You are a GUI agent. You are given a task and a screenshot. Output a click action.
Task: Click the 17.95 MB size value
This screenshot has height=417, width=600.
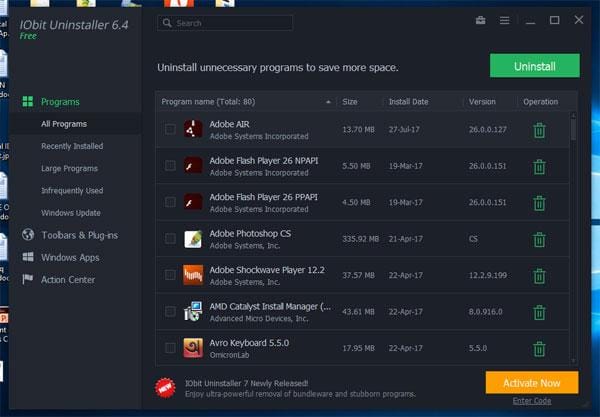click(358, 348)
